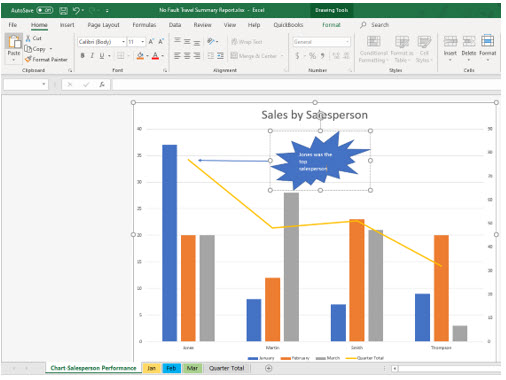
Task: Open the Undo history dropdown arrow
Action: 83,11
